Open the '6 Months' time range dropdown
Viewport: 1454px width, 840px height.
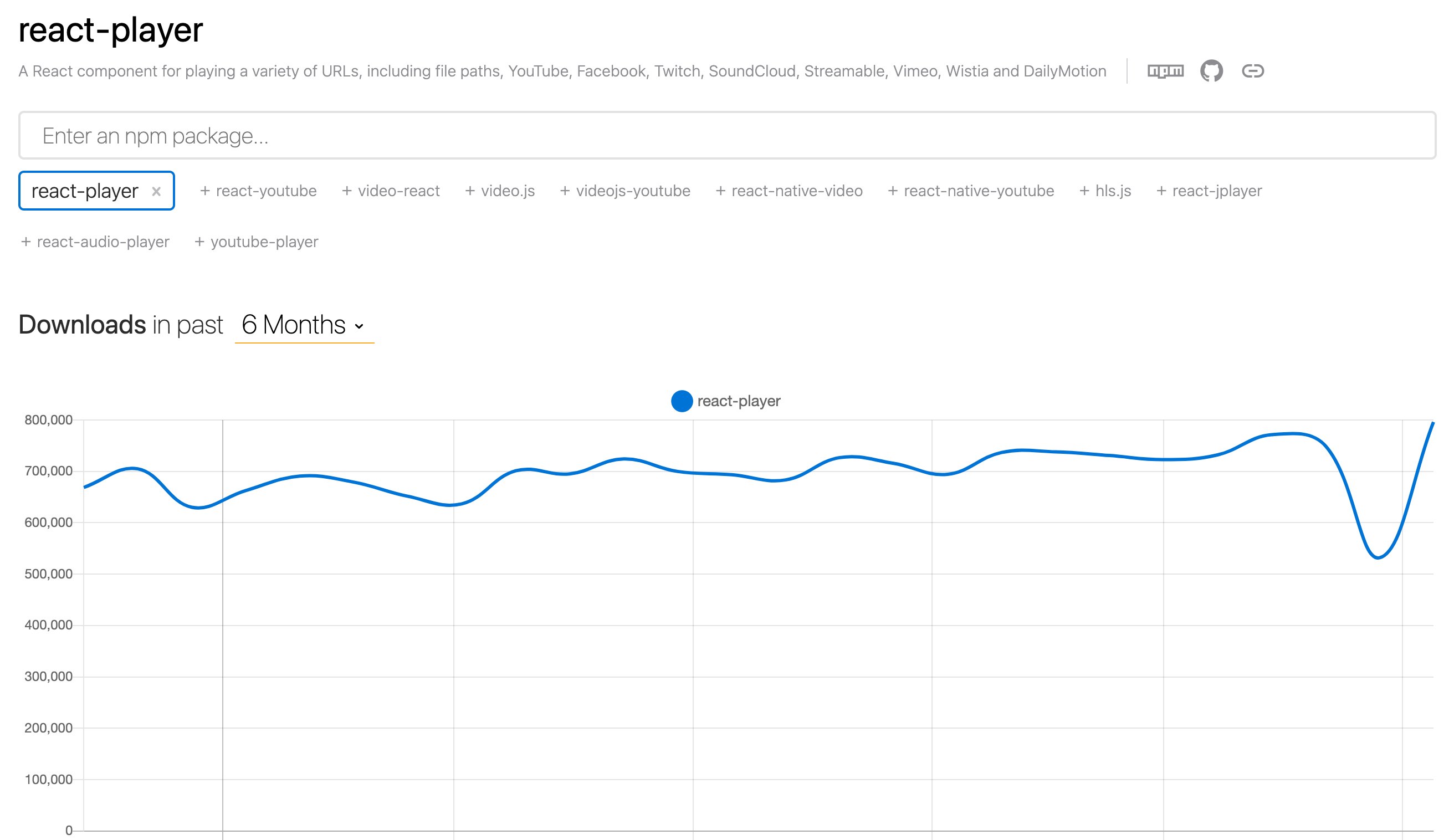click(x=304, y=325)
